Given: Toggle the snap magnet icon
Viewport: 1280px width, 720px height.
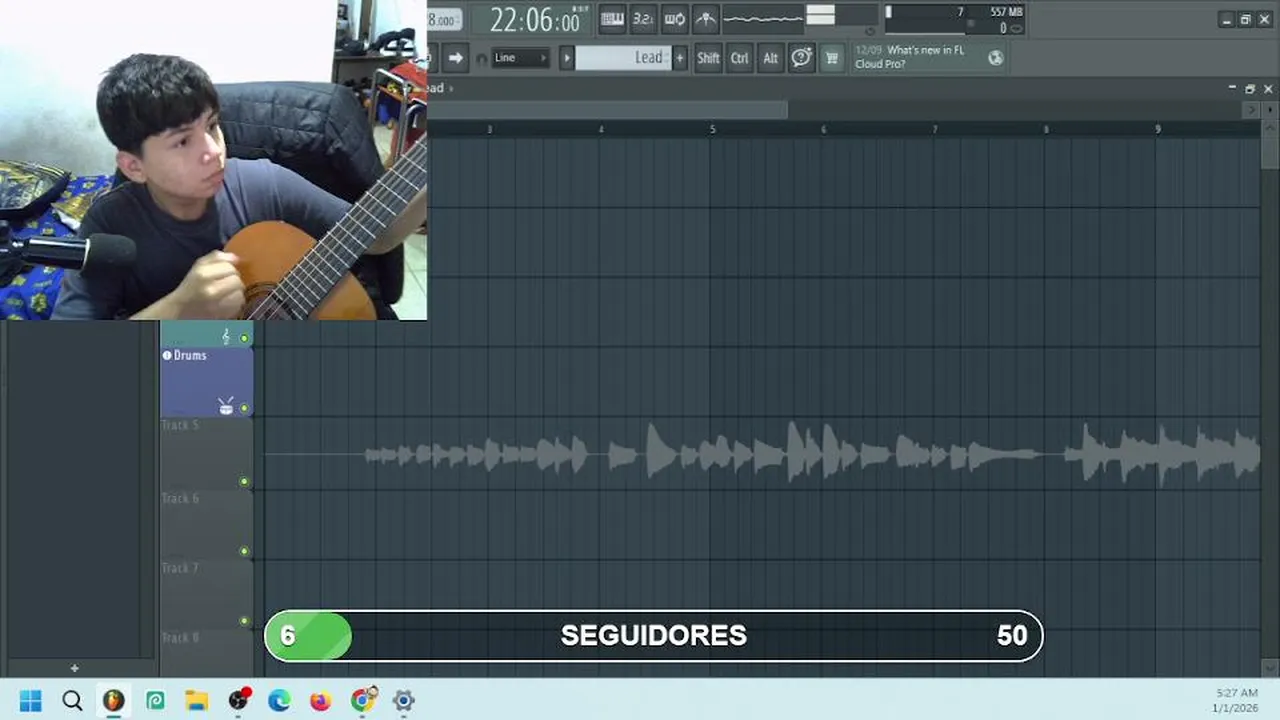Looking at the screenshot, I should (481, 59).
